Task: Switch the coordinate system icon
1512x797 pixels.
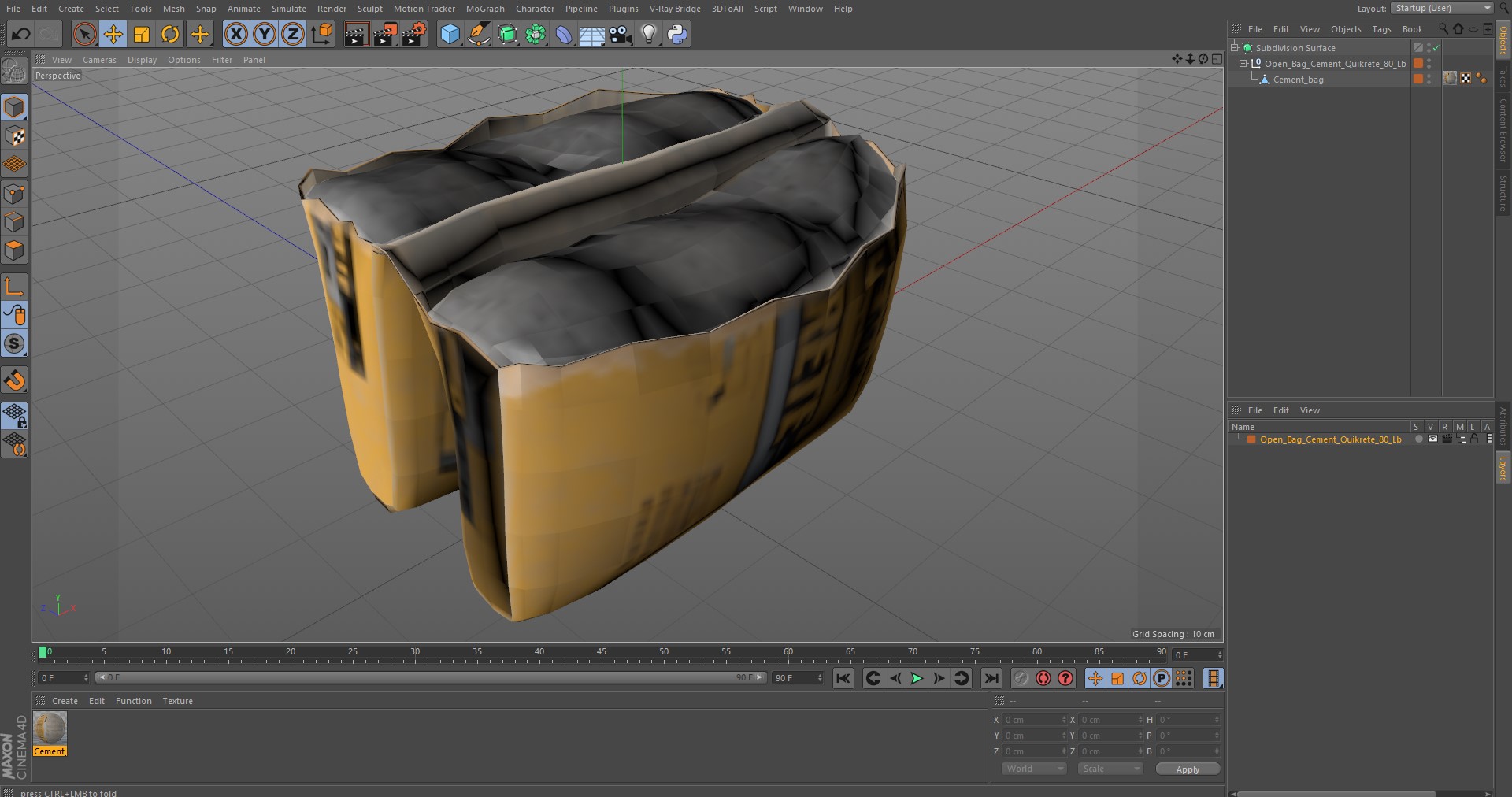Action: pyautogui.click(x=322, y=34)
